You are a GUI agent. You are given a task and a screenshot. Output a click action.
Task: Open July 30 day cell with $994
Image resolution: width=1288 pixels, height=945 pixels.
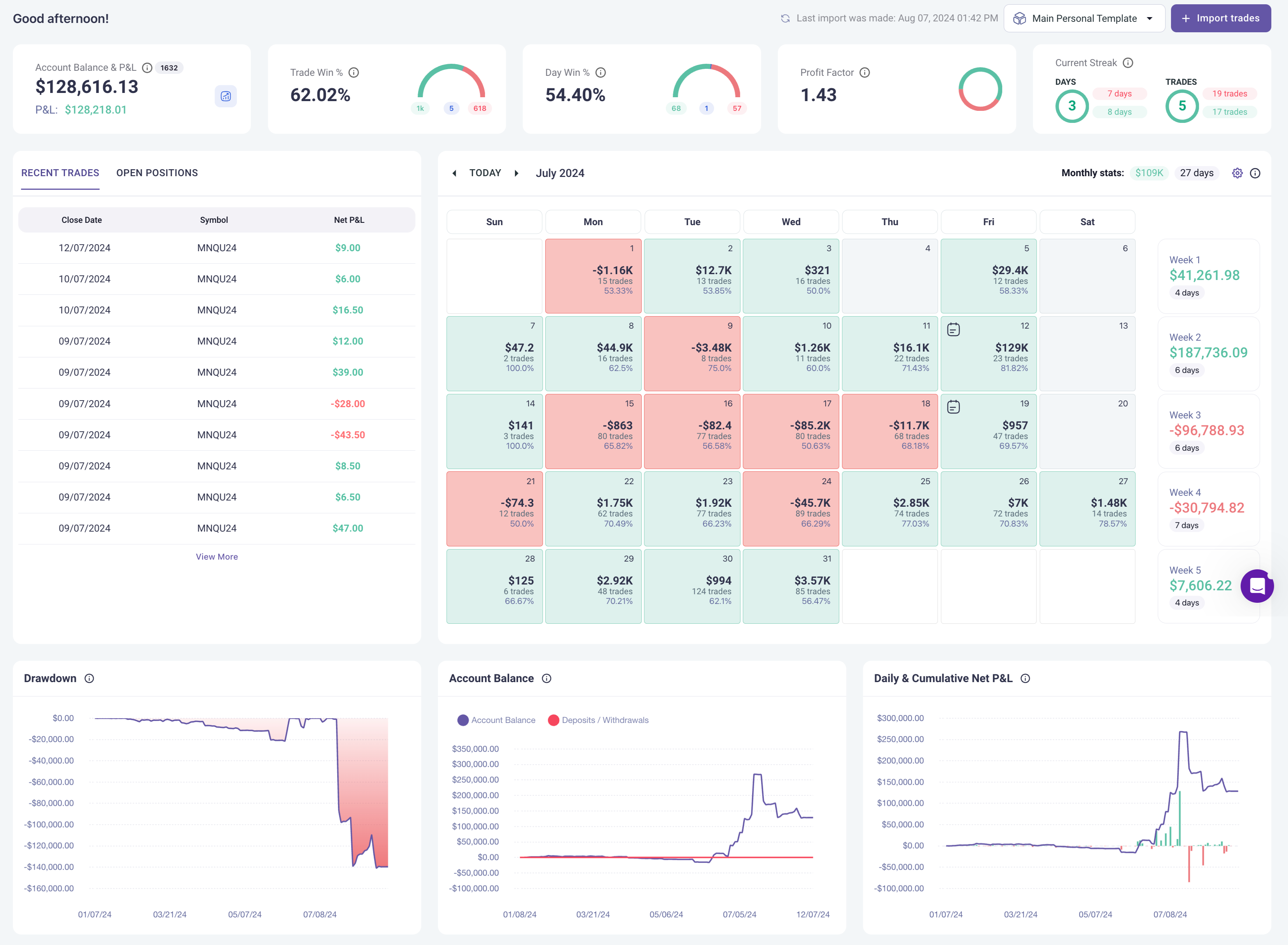692,586
